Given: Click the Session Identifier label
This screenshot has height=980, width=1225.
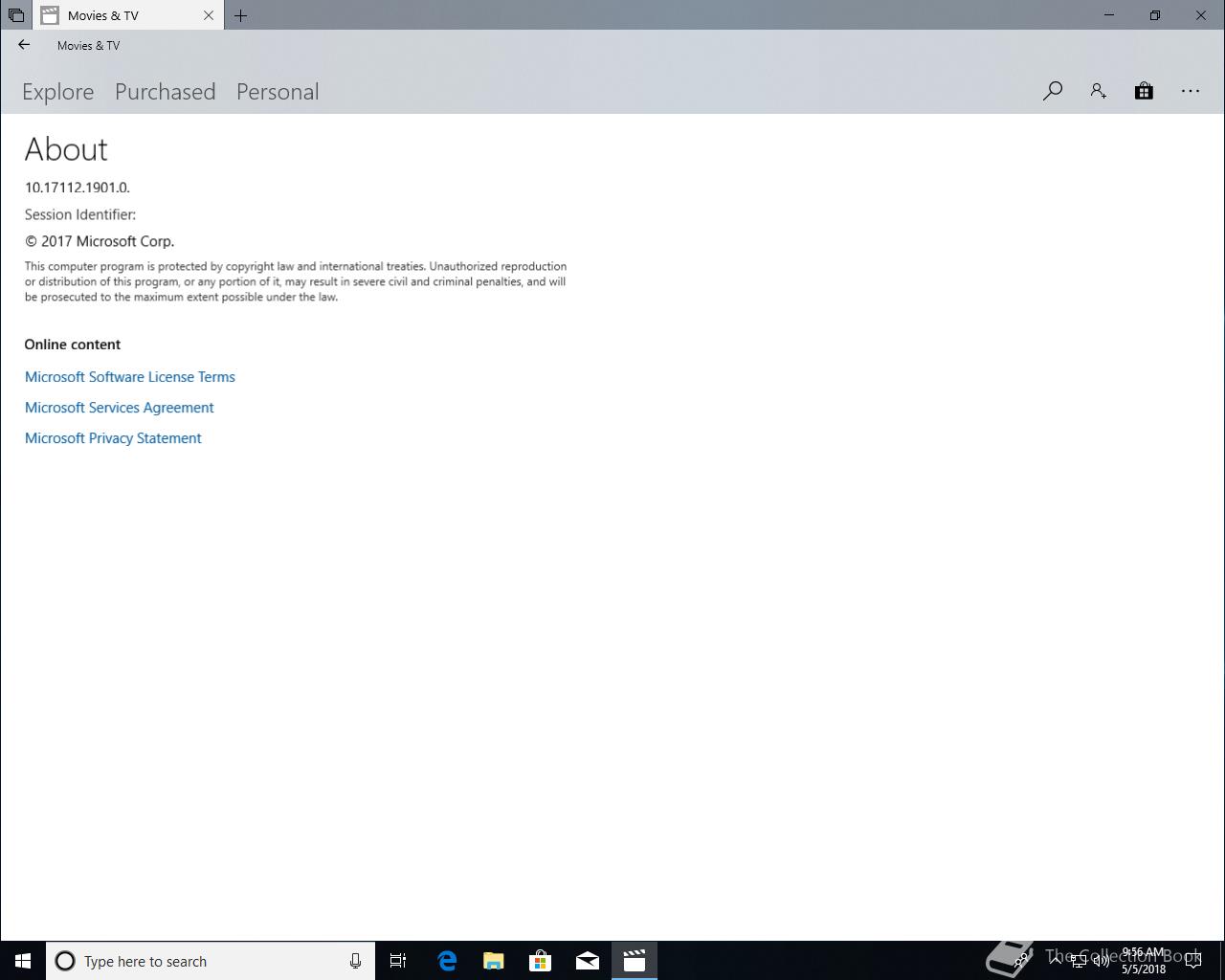Looking at the screenshot, I should coord(80,214).
